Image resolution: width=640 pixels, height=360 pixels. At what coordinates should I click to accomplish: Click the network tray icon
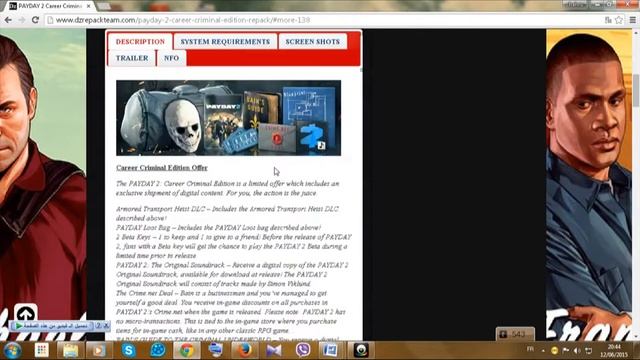[x=589, y=351]
